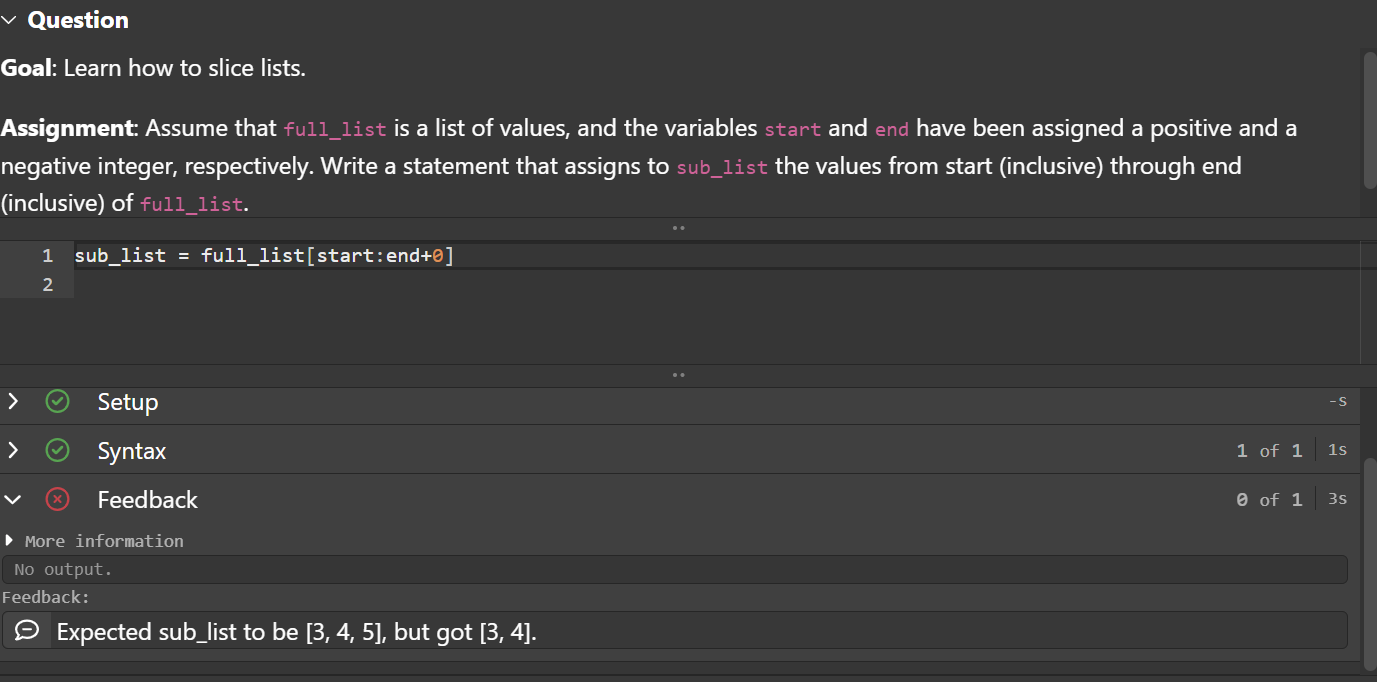Click the green checkmark icon beside Syntax
Screen dimensions: 1377x682
click(x=57, y=450)
